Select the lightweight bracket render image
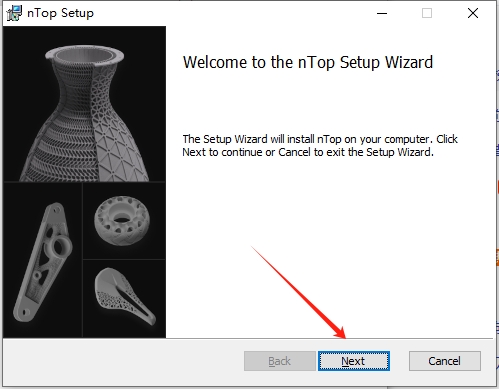Image resolution: width=499 pixels, height=389 pixels. [42, 260]
